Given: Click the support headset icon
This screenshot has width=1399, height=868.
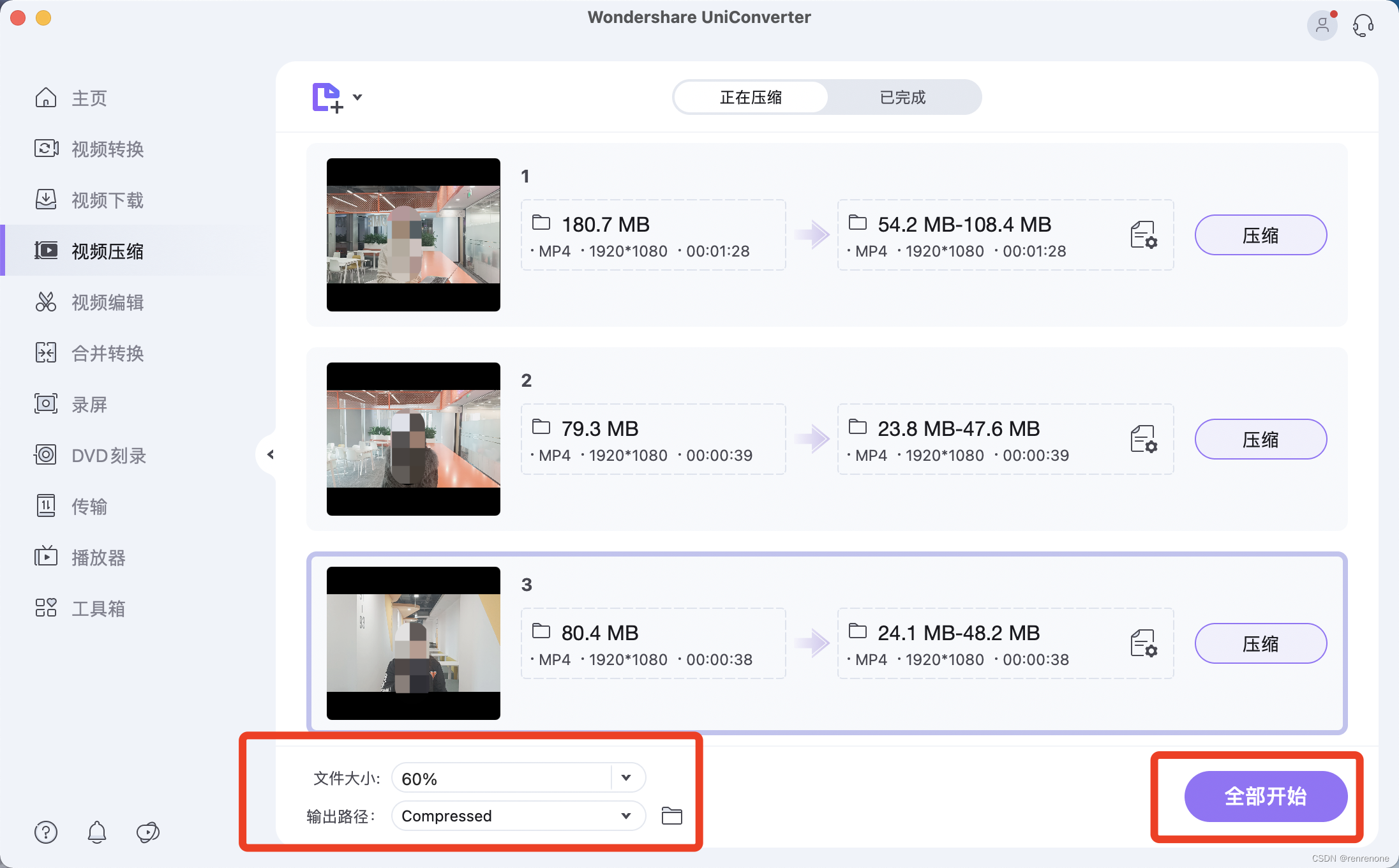Looking at the screenshot, I should pyautogui.click(x=1363, y=26).
